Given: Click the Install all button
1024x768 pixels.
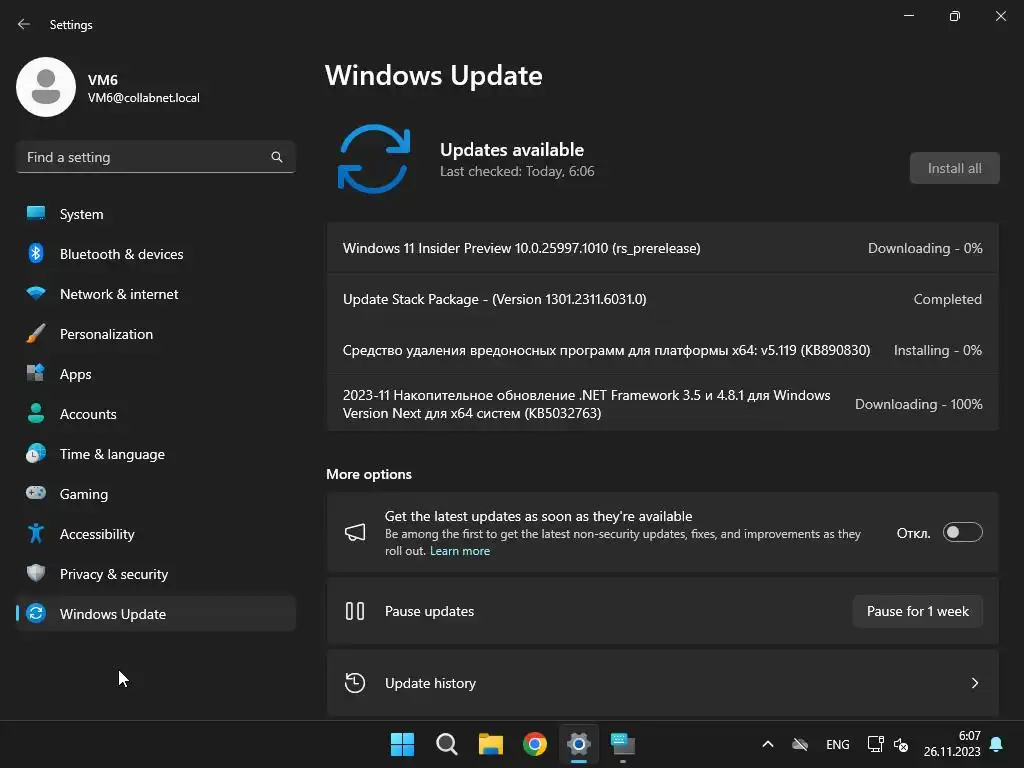Looking at the screenshot, I should point(954,168).
